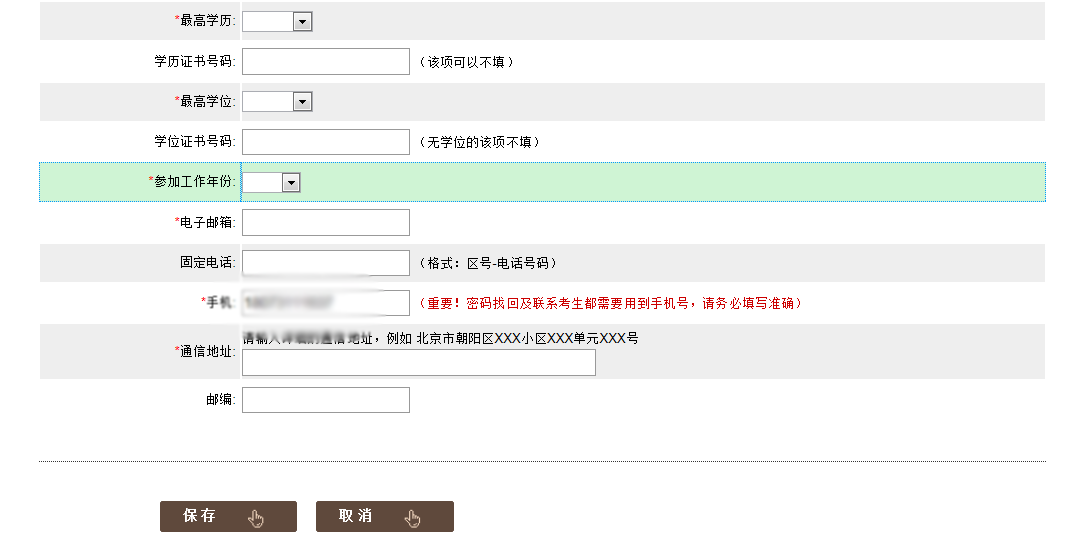This screenshot has width=1088, height=545.
Task: Click the 电子邮箱 field label
Action: (206, 223)
